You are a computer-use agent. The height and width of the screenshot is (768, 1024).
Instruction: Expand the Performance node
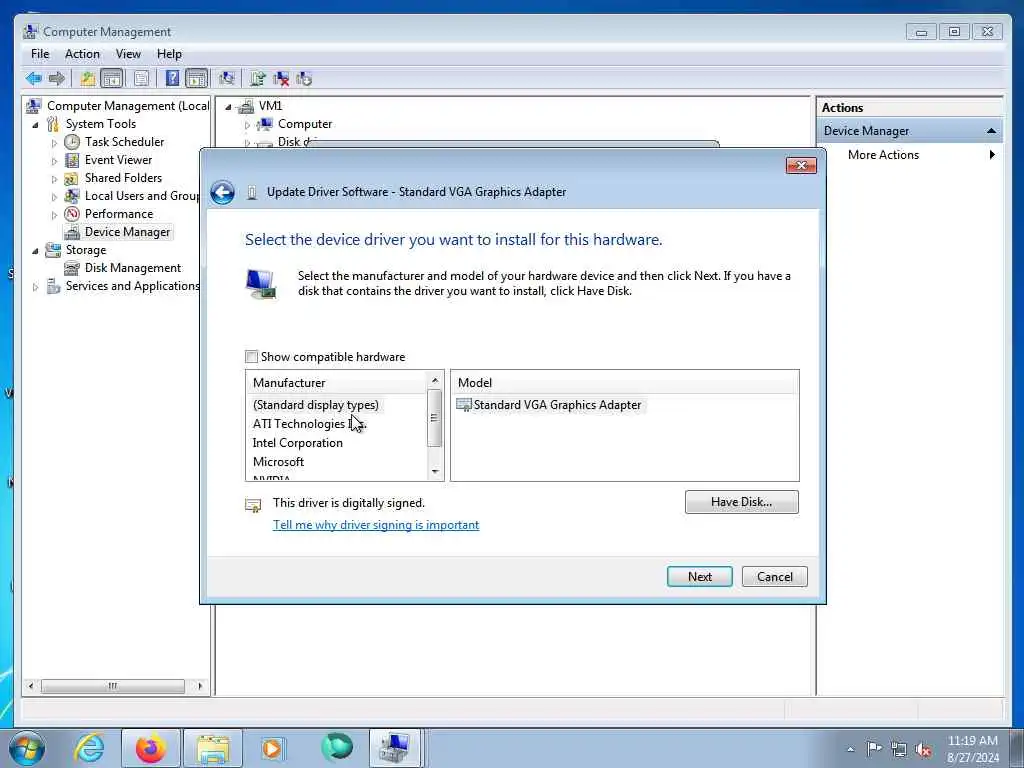point(54,214)
